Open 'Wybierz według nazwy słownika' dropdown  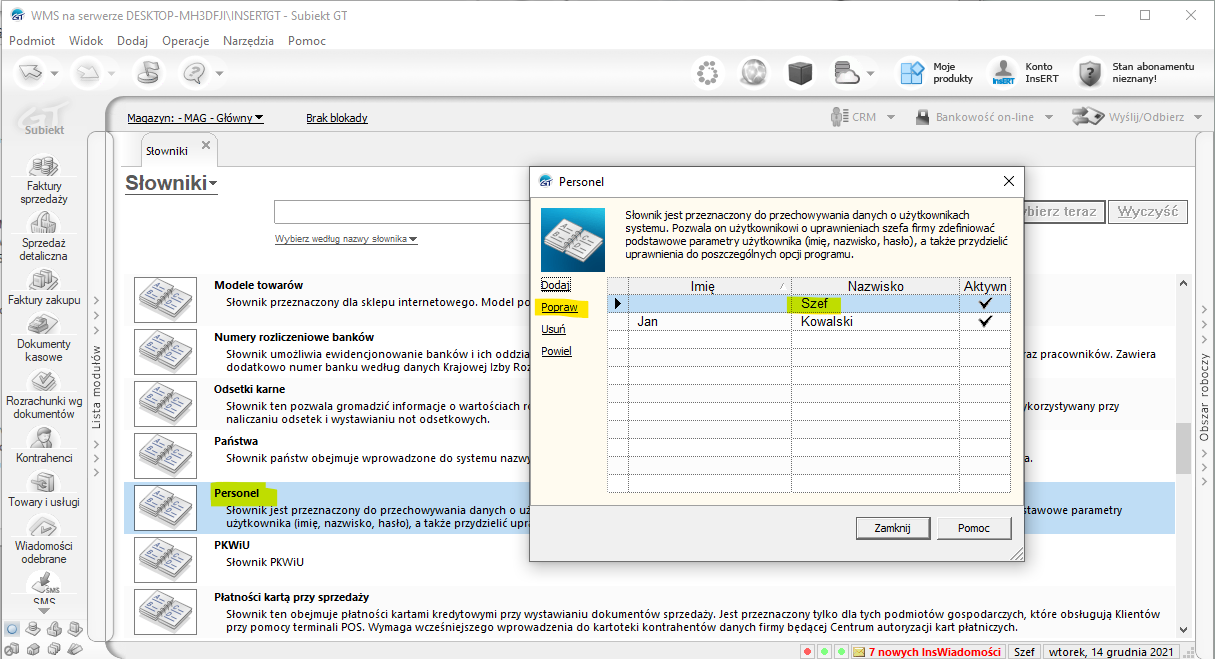346,239
